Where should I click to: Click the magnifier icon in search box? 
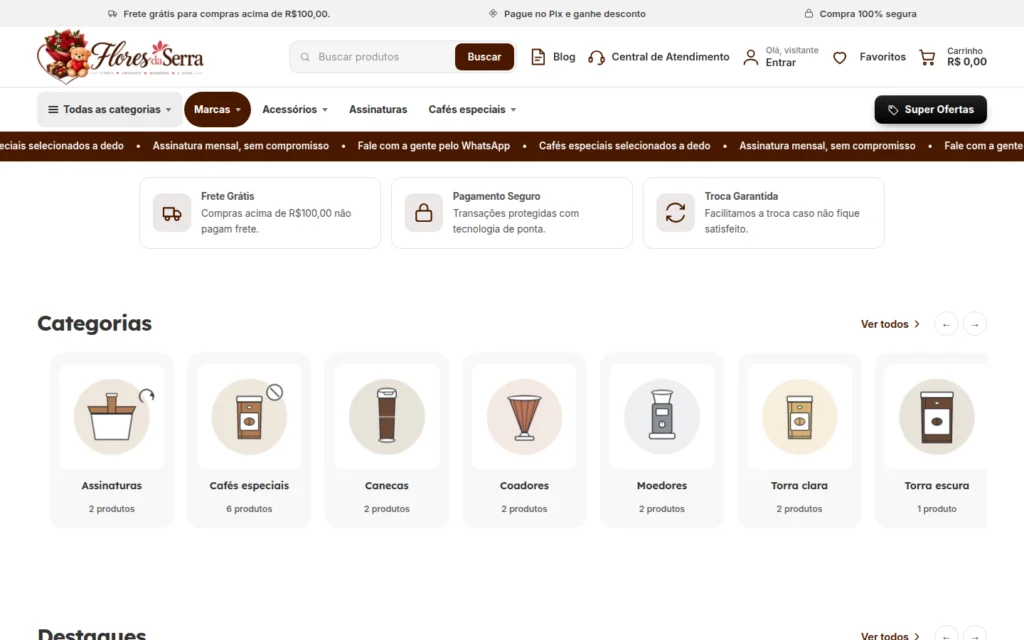(305, 57)
